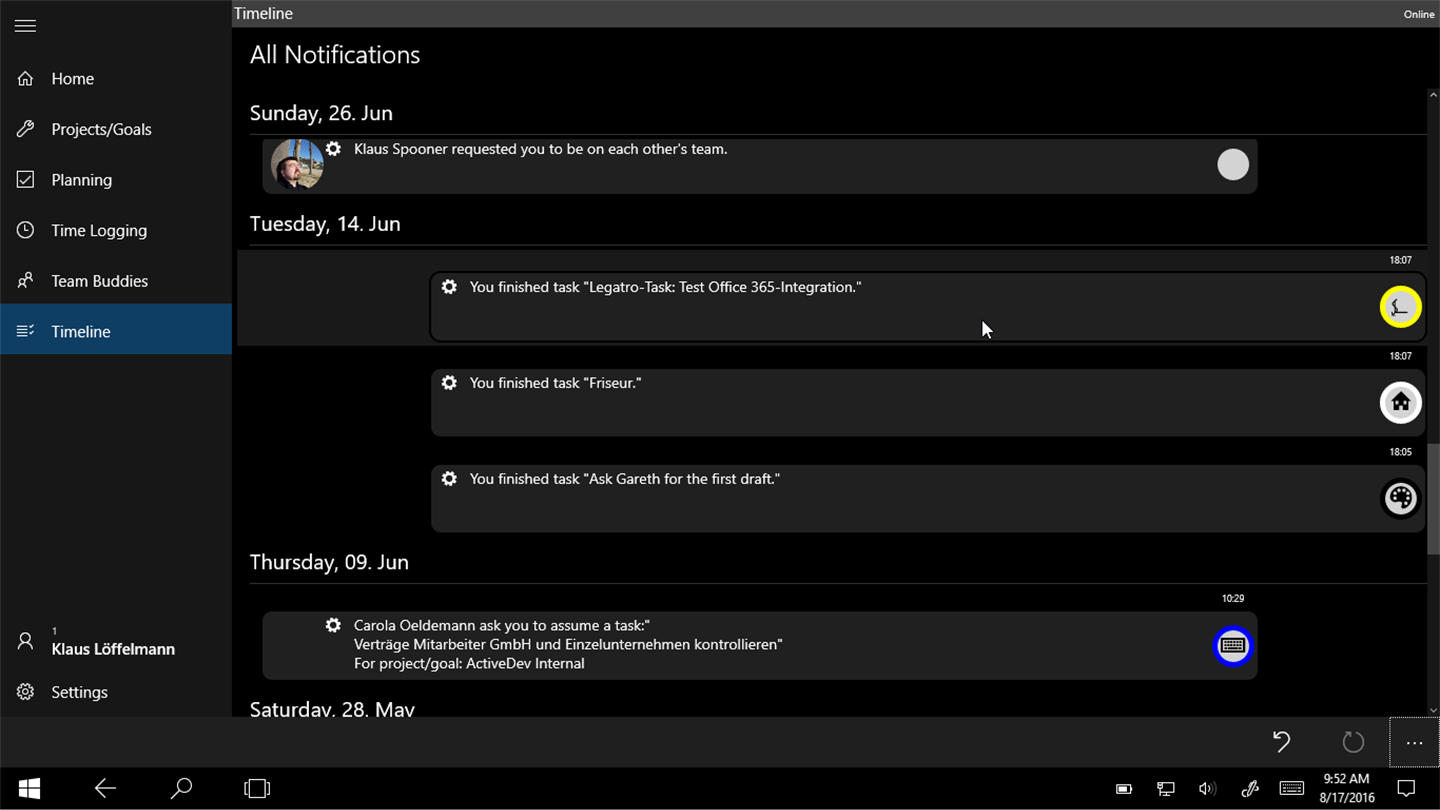Click the palette icon on Ask Gareth notification

pos(1400,498)
